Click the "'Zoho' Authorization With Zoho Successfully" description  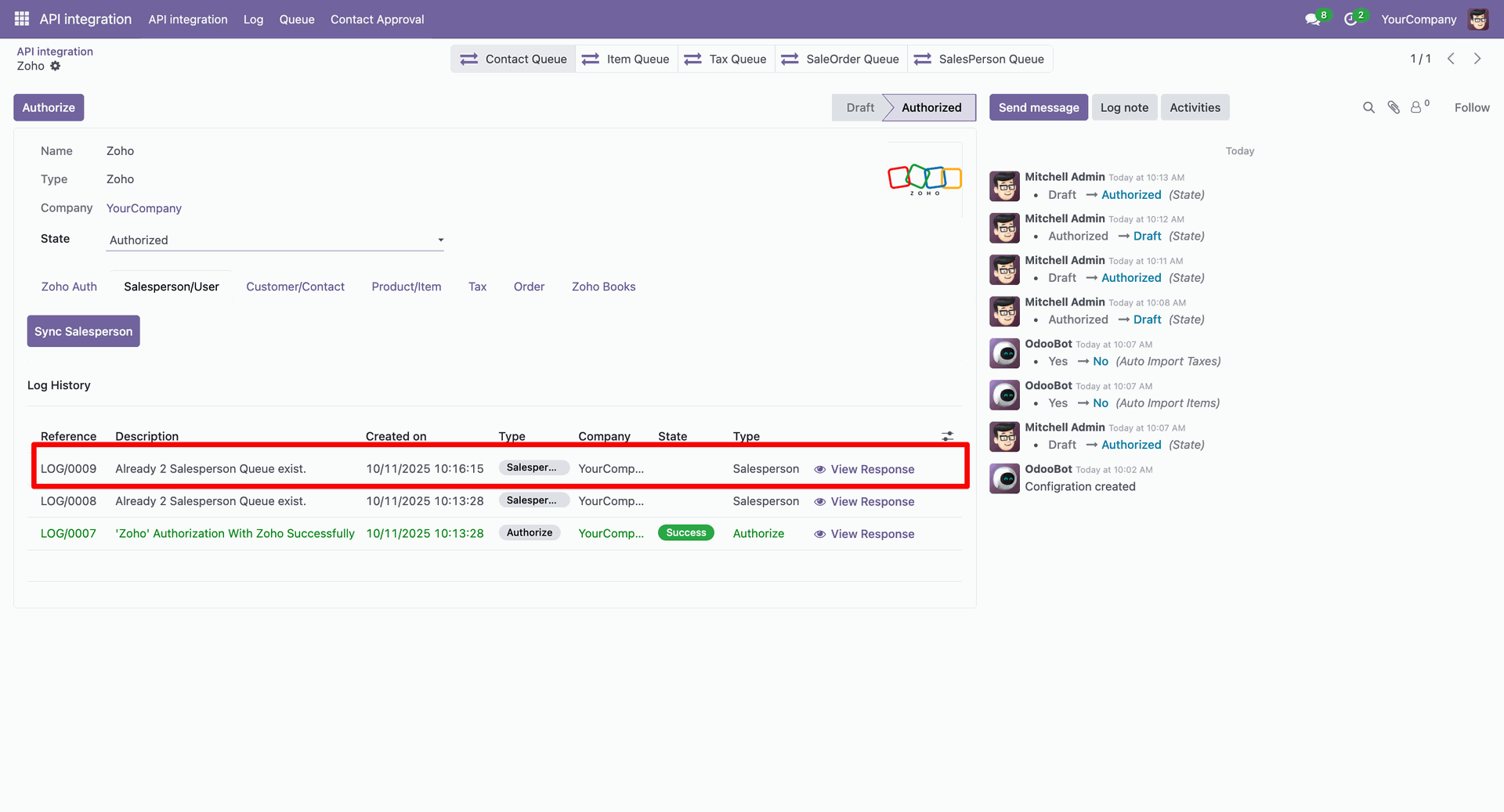(235, 533)
